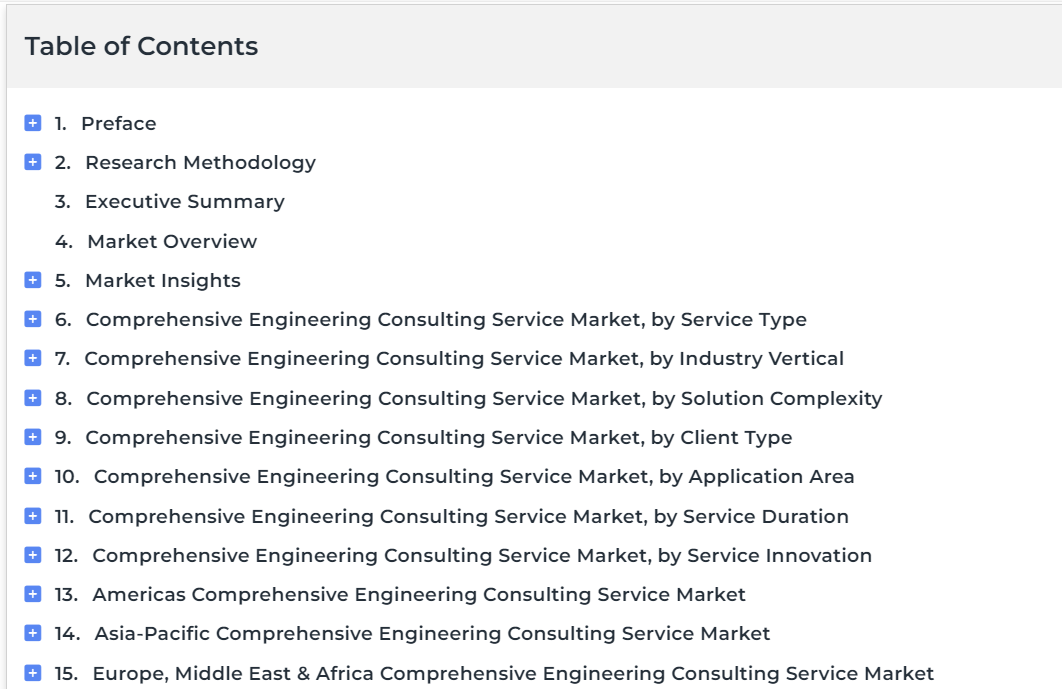
Task: Expand the Market Insights plus icon
Action: [33, 280]
